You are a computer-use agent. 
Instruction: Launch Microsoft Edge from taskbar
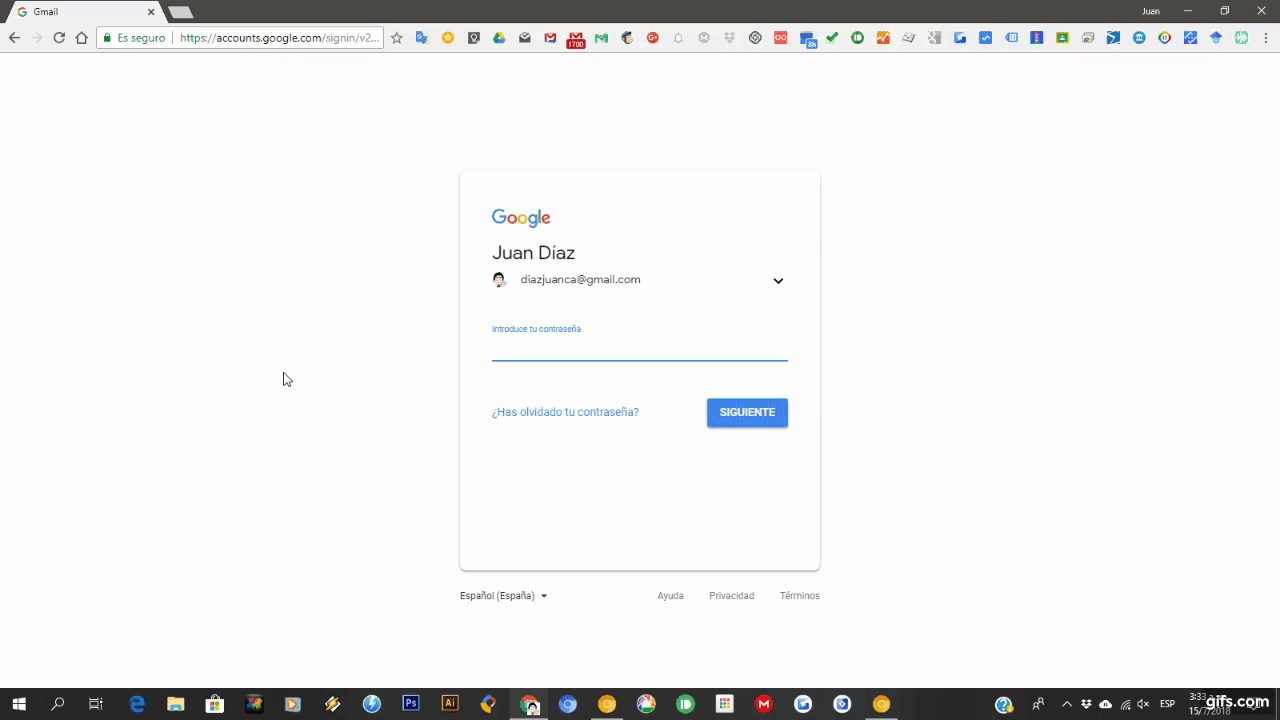137,704
